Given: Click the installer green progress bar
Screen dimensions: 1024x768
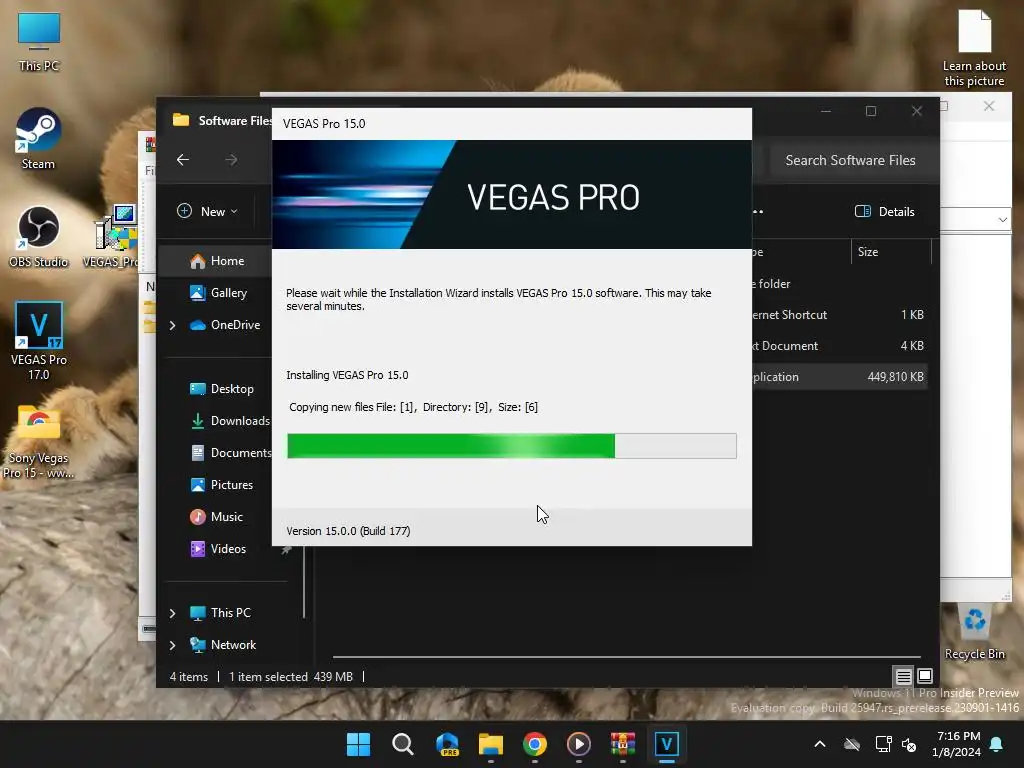Looking at the screenshot, I should [511, 445].
